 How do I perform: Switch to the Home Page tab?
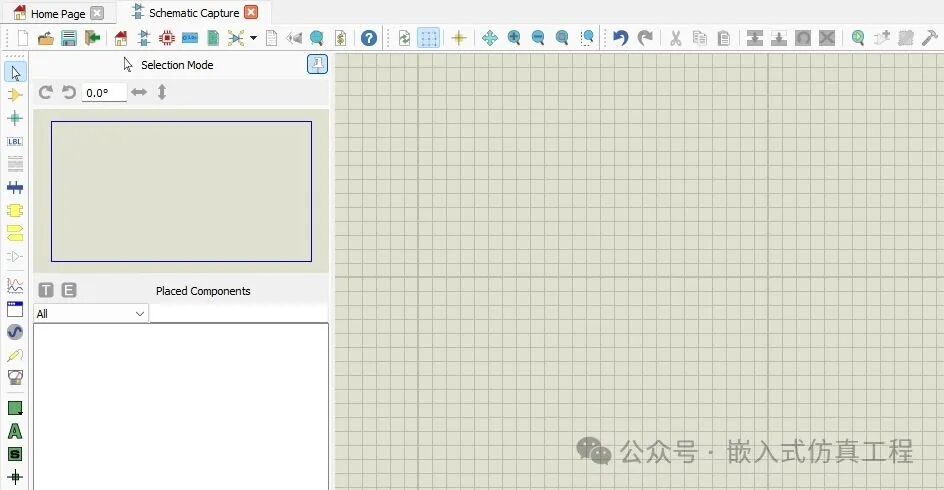click(58, 13)
